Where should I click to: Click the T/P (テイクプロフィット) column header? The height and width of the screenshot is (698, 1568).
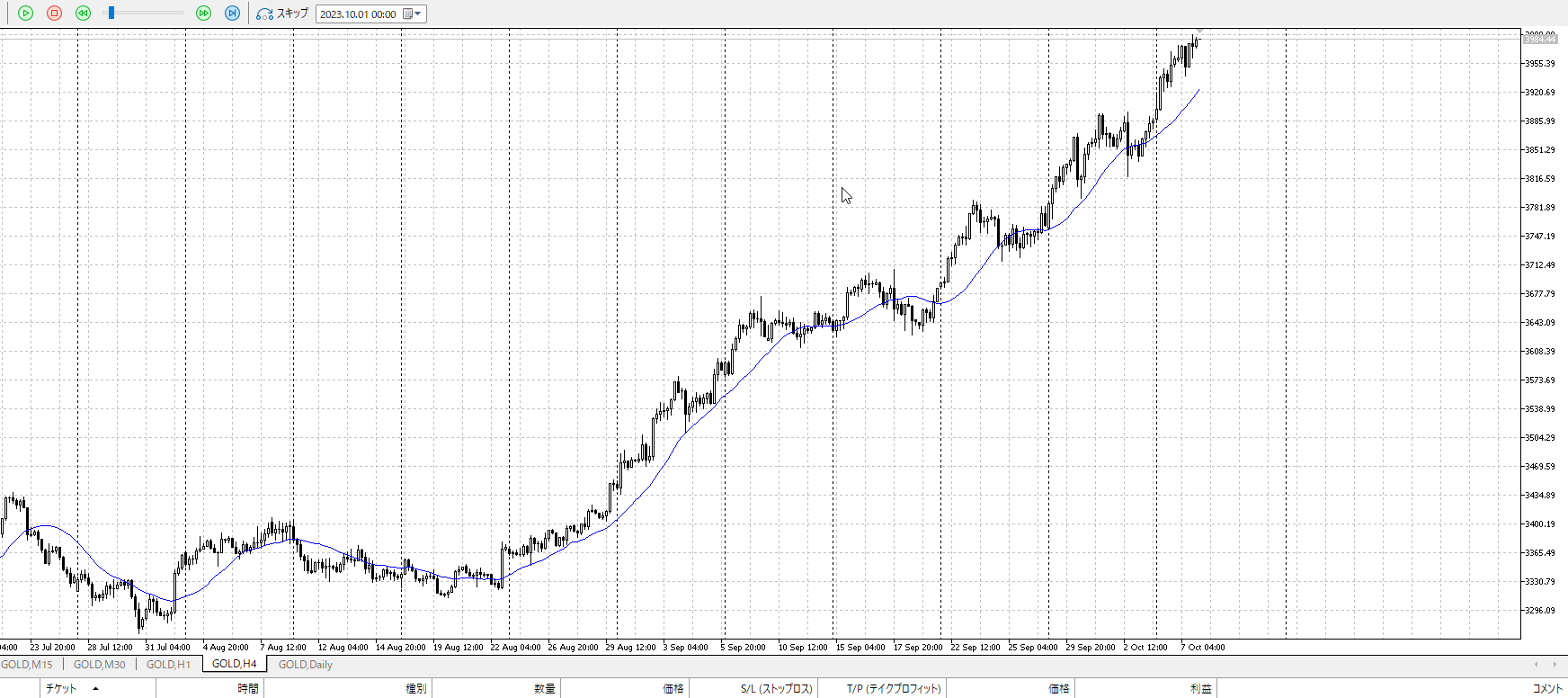click(x=894, y=689)
